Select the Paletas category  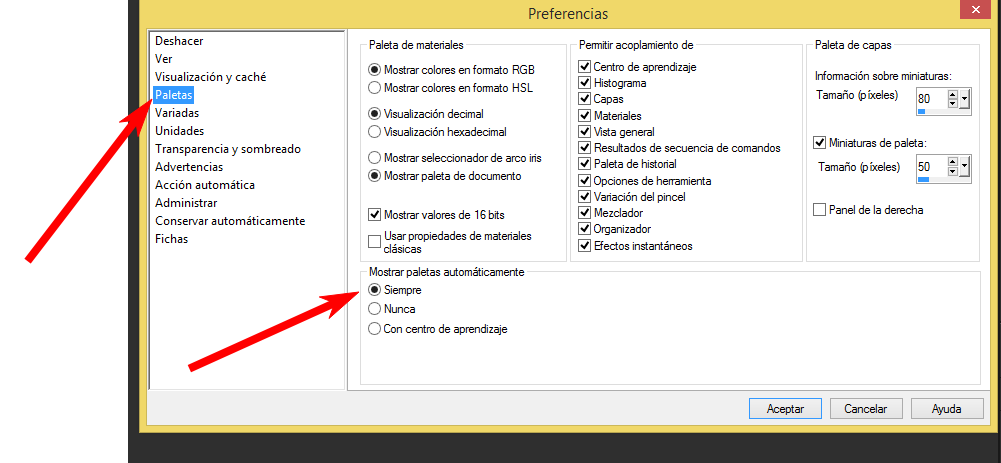(x=173, y=95)
